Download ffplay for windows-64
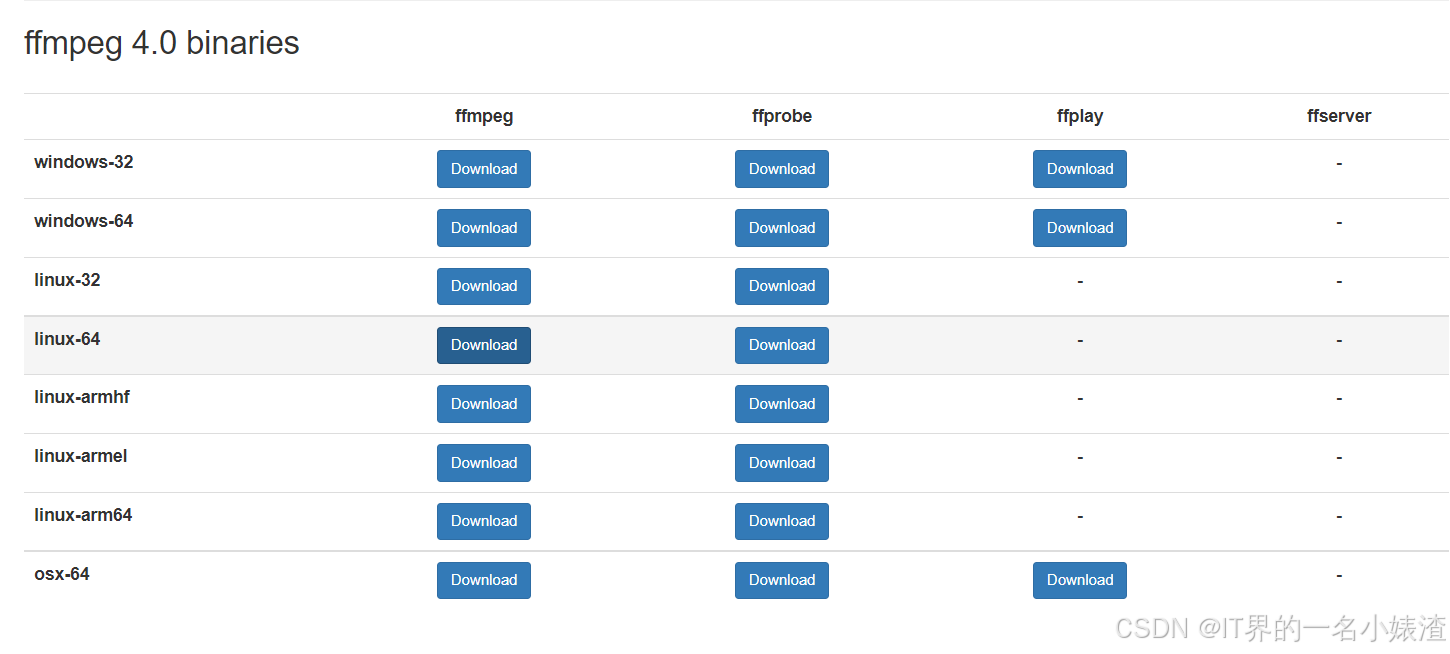This screenshot has height=654, width=1450. (x=1080, y=228)
